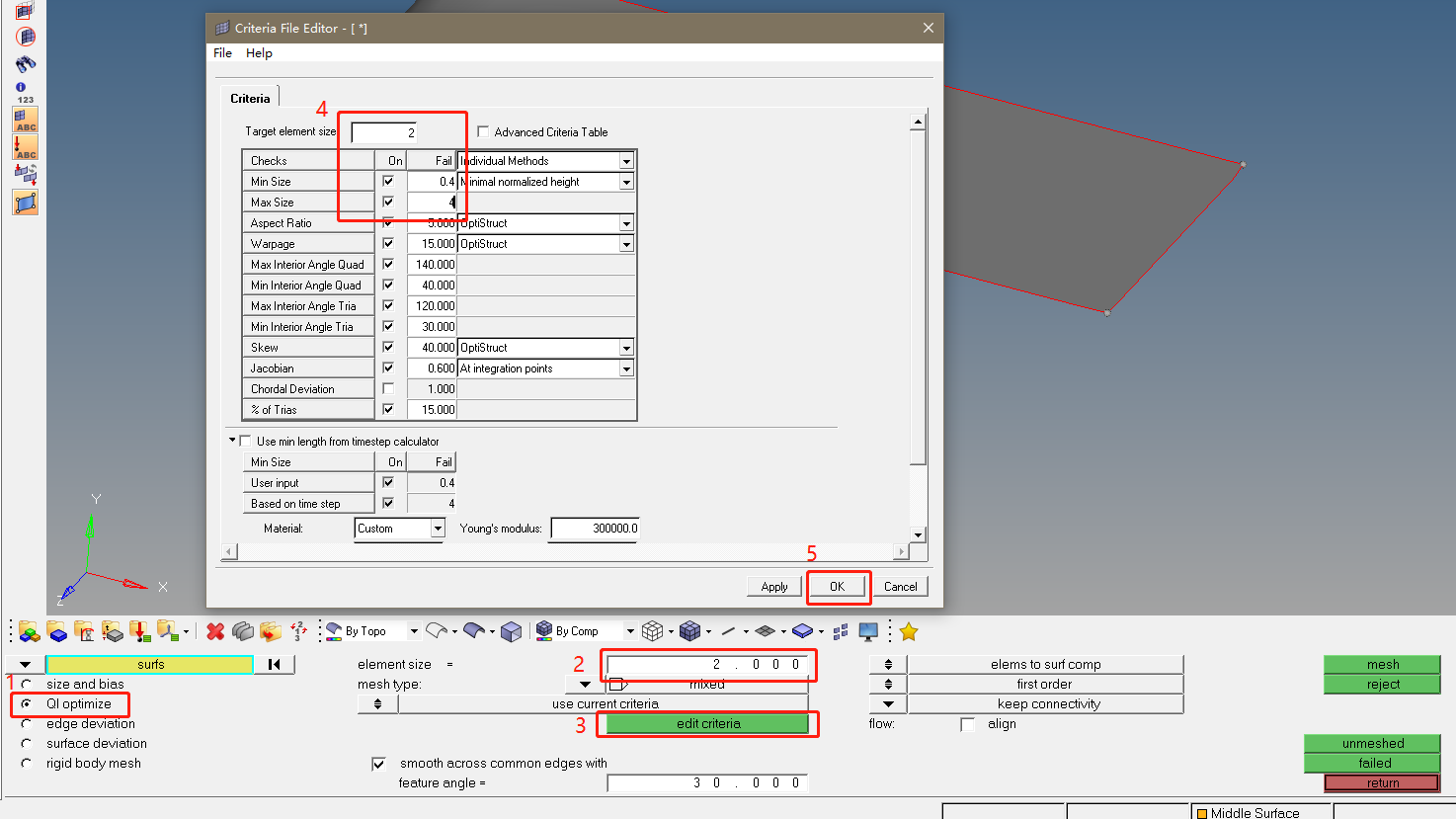Enable Advanced Criteria Table checkbox
Image resolution: width=1456 pixels, height=819 pixels.
[483, 131]
